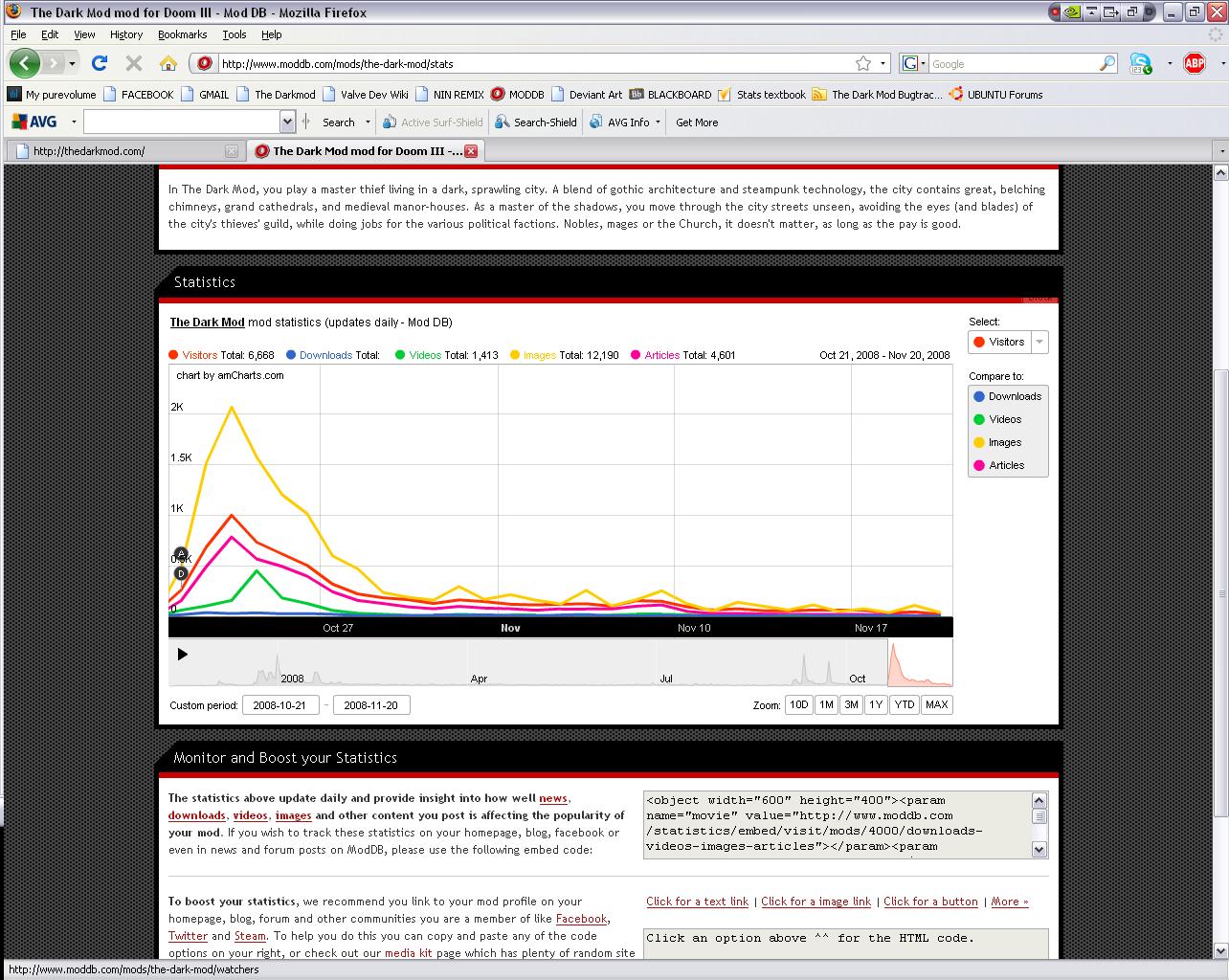The height and width of the screenshot is (980, 1229).
Task: Click the page vertical scrollbar thumb
Action: click(1220, 593)
